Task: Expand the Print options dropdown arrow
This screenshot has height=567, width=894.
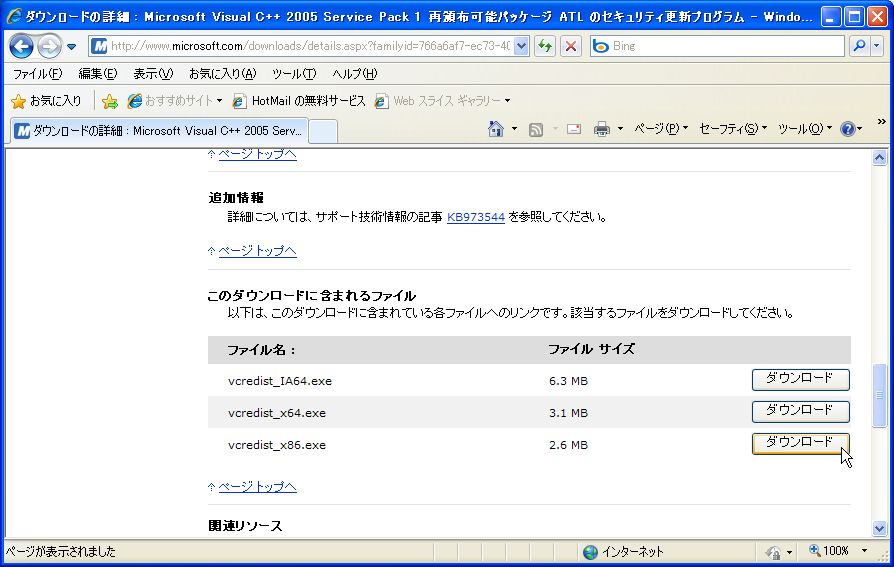Action: pos(620,129)
